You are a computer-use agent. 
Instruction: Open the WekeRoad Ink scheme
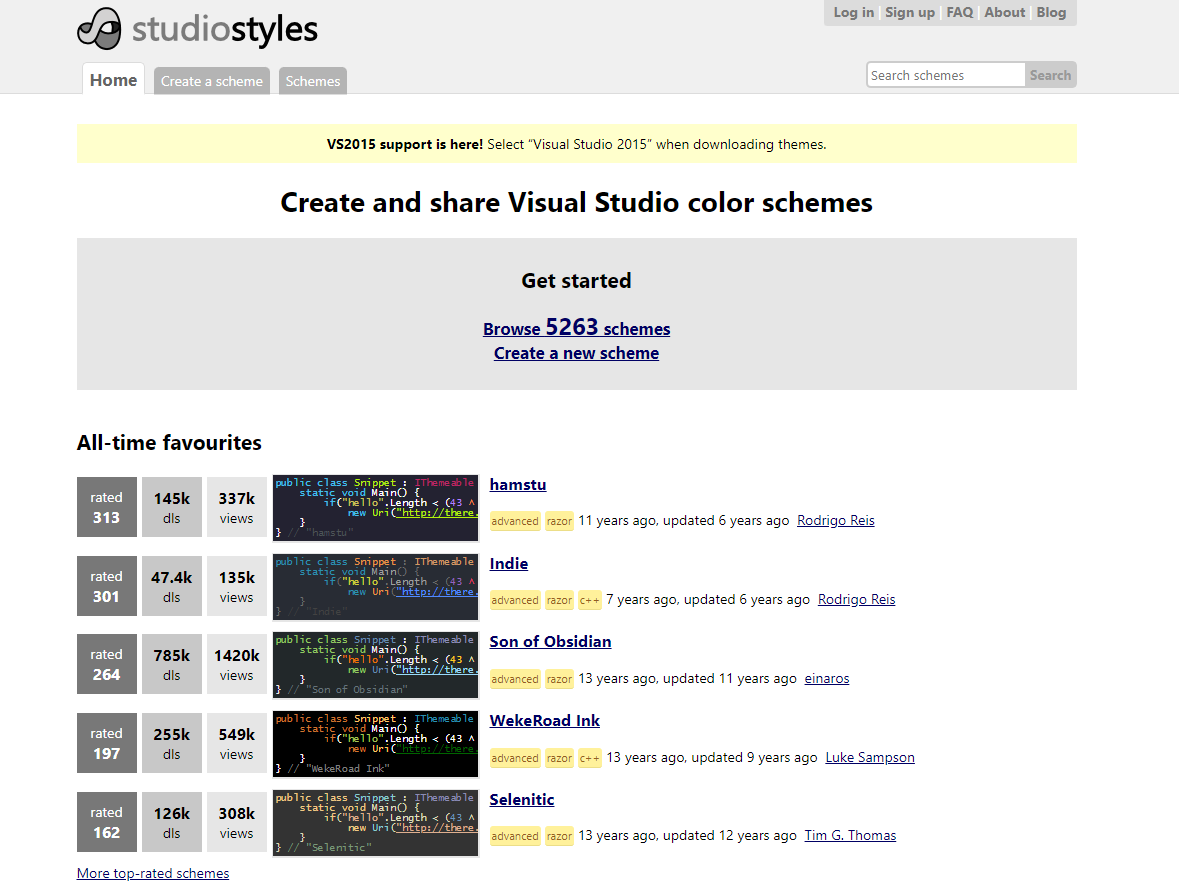(544, 721)
